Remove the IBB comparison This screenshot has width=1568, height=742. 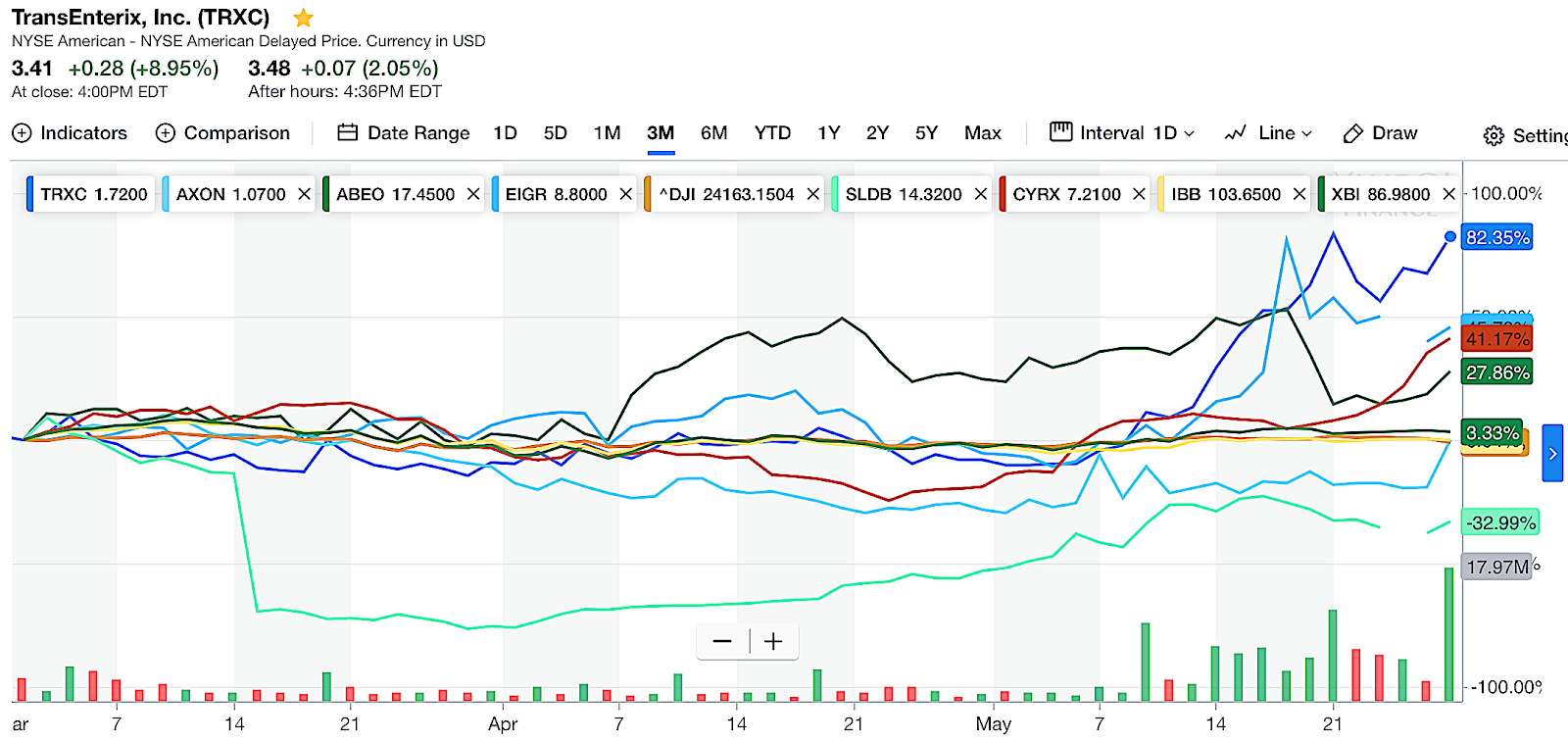(x=1298, y=194)
